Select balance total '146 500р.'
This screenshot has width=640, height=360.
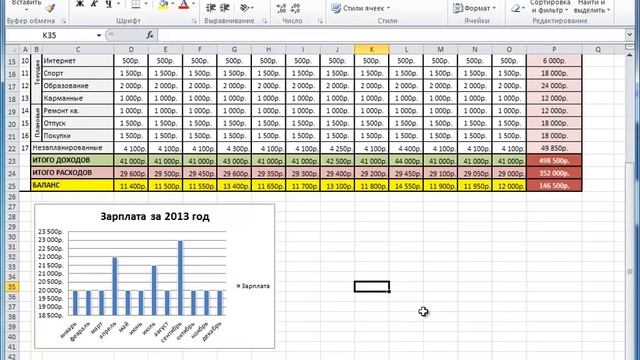[554, 186]
